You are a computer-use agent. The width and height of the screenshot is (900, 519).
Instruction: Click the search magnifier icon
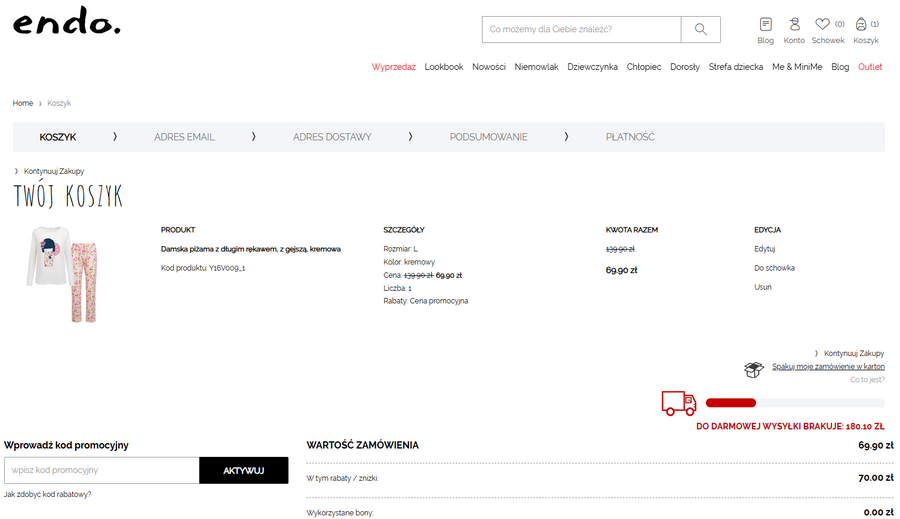(700, 30)
